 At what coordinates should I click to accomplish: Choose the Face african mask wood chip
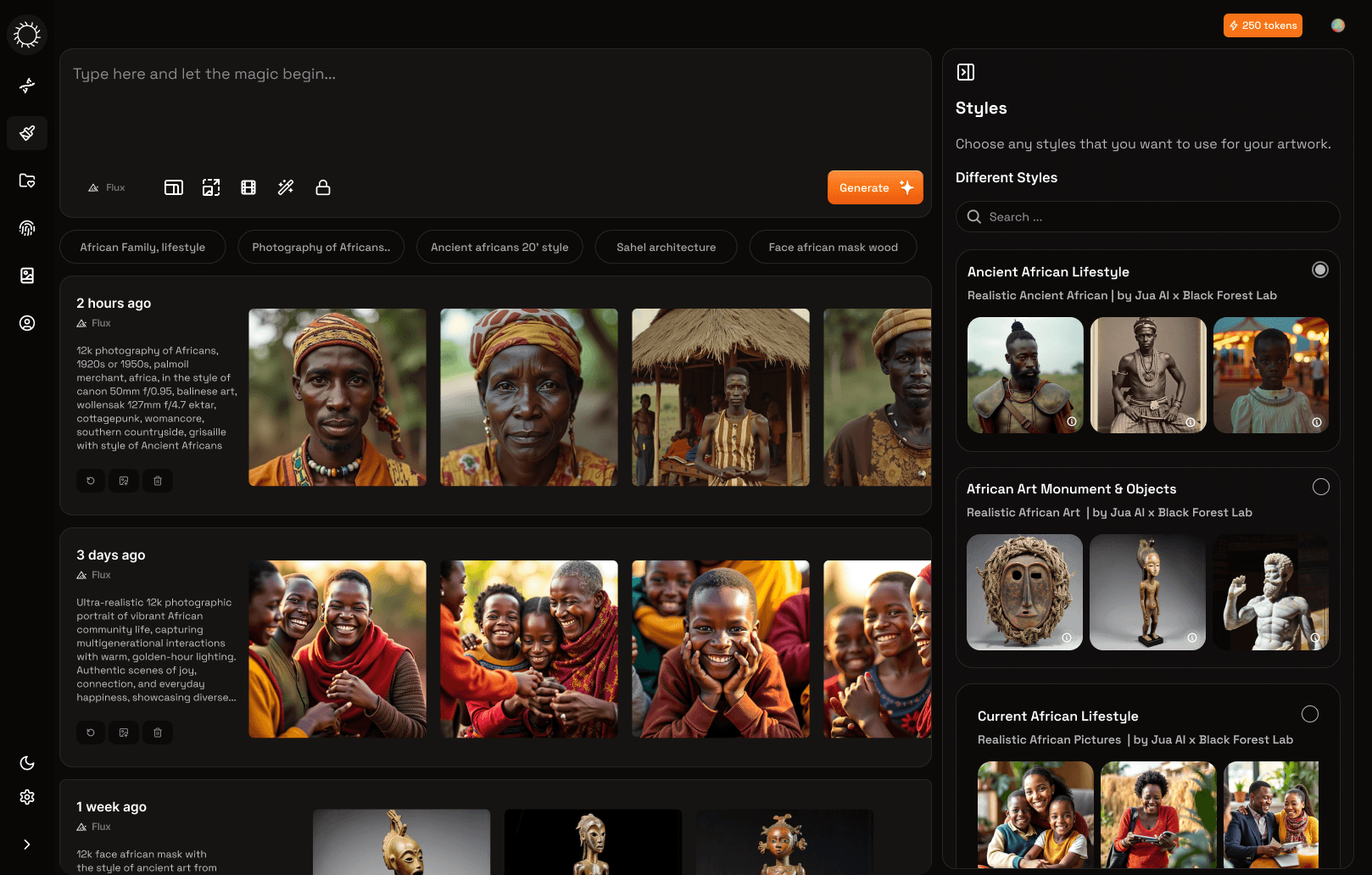click(833, 247)
